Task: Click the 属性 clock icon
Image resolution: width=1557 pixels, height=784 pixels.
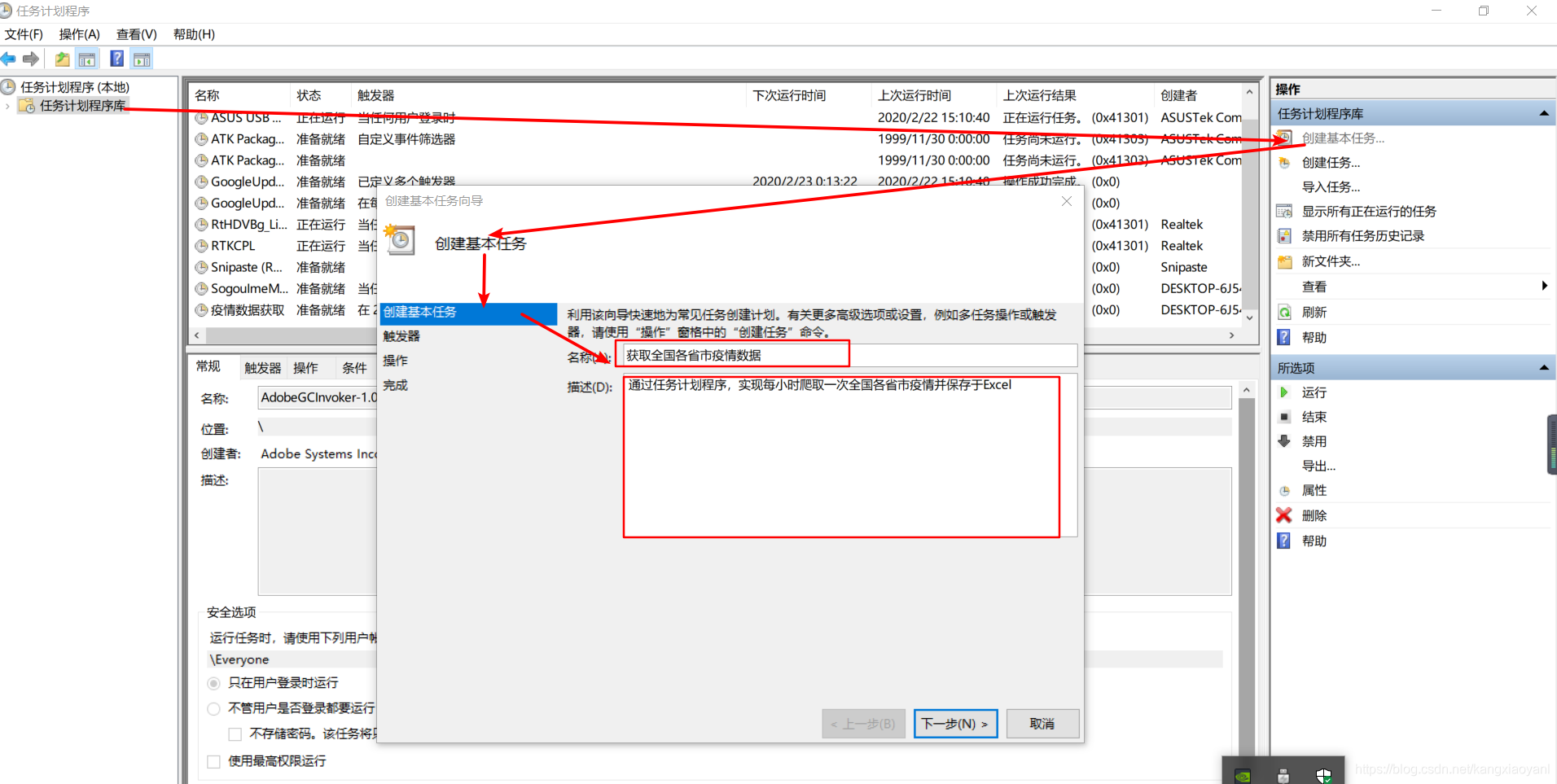Action: (1284, 491)
